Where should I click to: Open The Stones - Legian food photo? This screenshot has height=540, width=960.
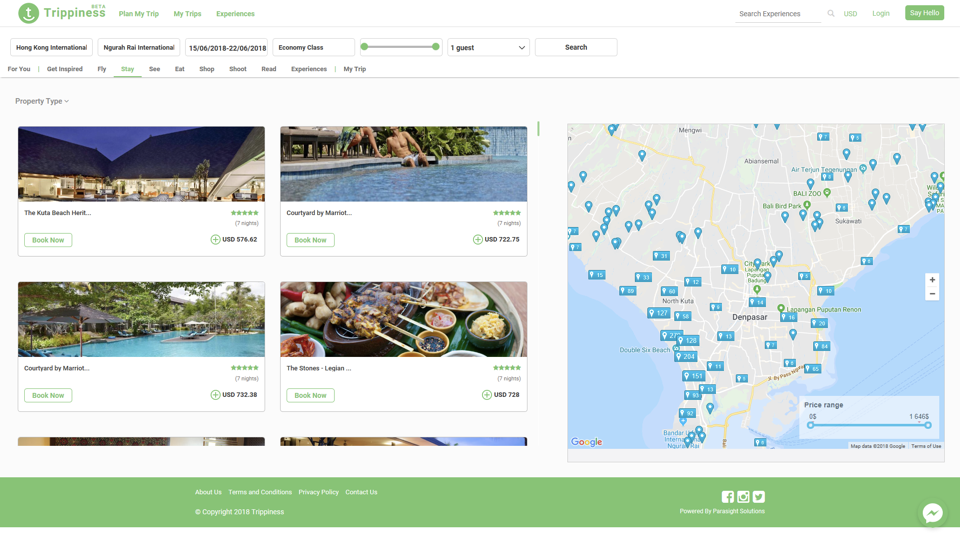coord(403,320)
